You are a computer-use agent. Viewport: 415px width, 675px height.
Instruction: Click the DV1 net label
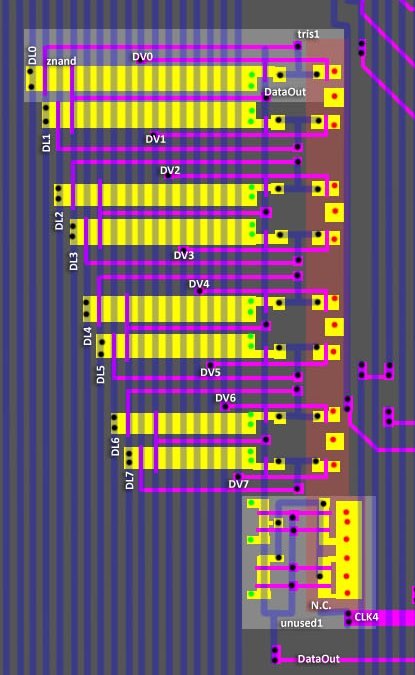coord(155,139)
